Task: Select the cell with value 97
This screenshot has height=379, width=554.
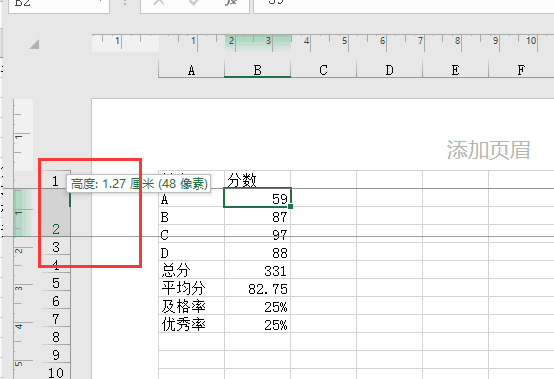Action: 257,234
